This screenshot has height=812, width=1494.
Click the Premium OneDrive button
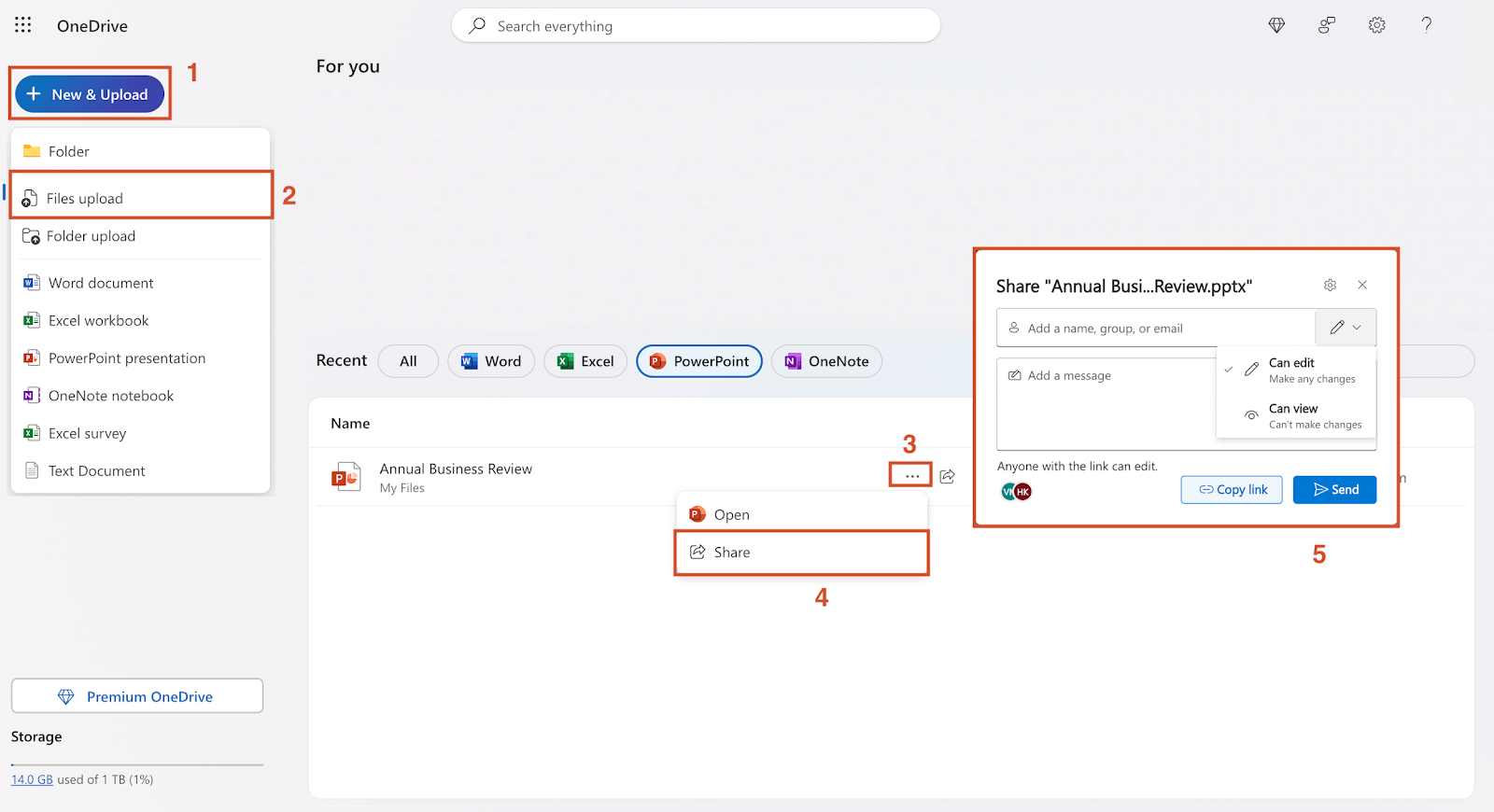click(137, 696)
